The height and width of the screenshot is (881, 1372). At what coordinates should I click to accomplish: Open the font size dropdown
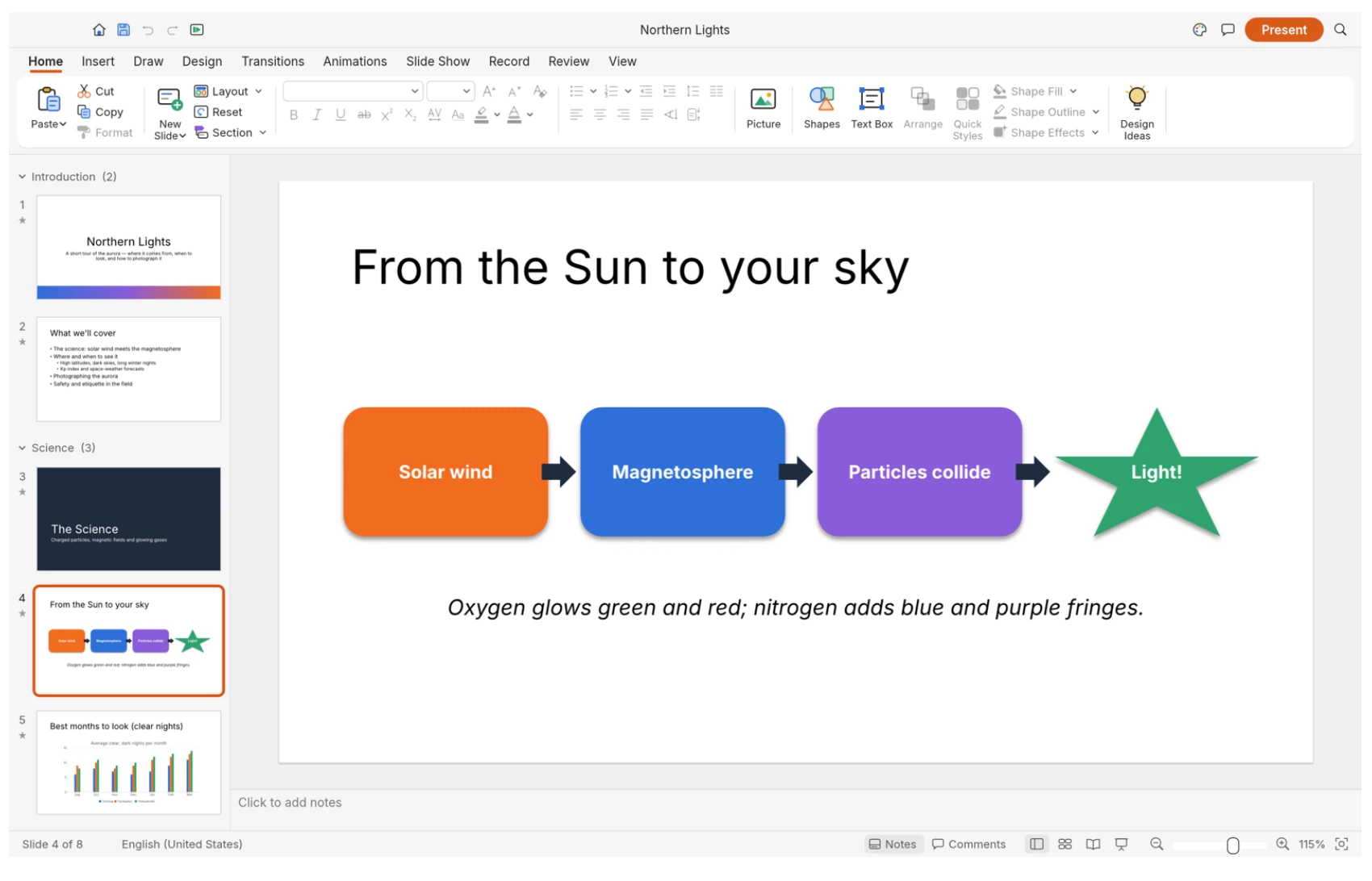[466, 91]
